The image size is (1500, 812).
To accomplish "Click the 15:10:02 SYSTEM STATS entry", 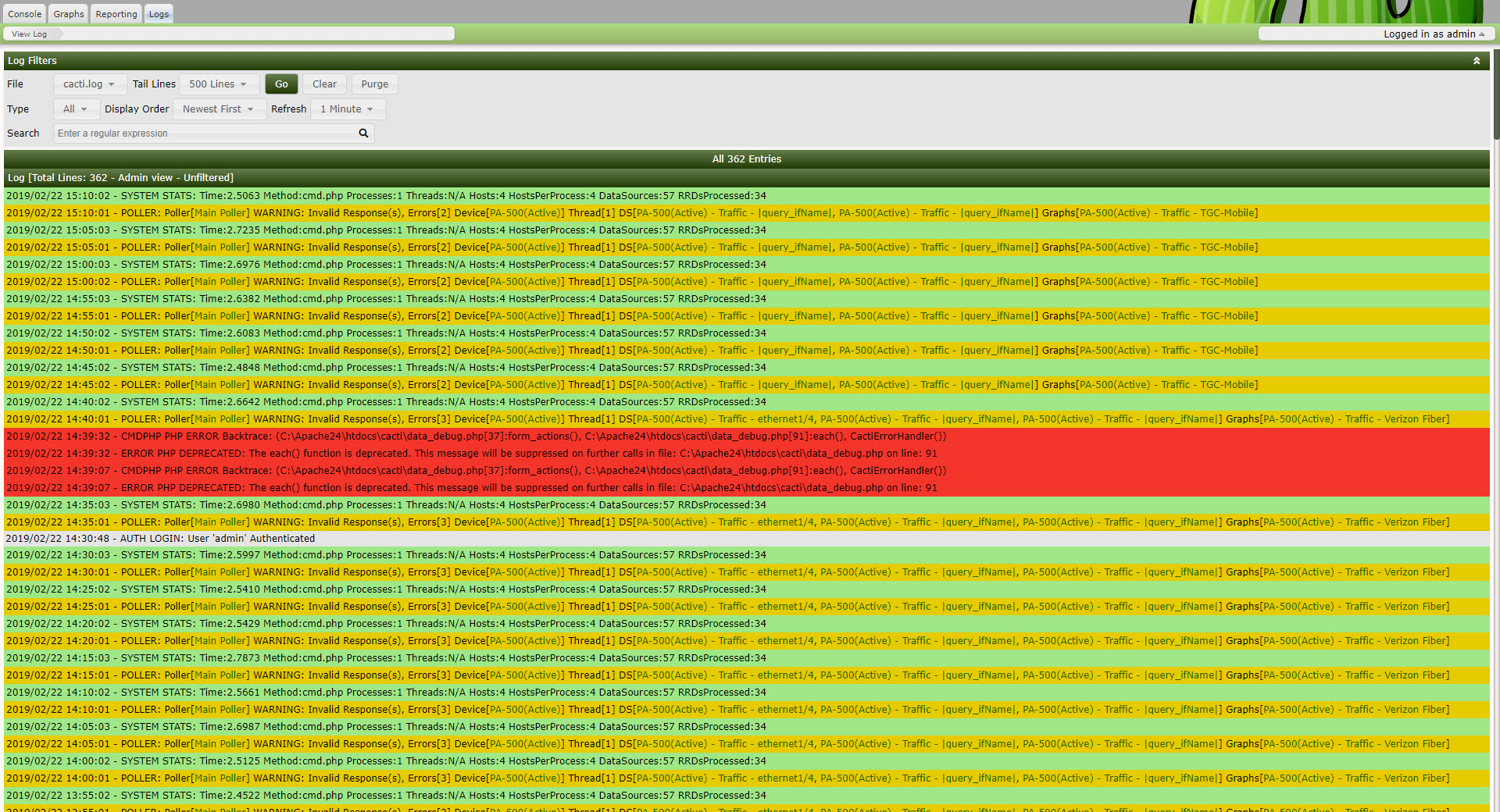I will [x=746, y=196].
